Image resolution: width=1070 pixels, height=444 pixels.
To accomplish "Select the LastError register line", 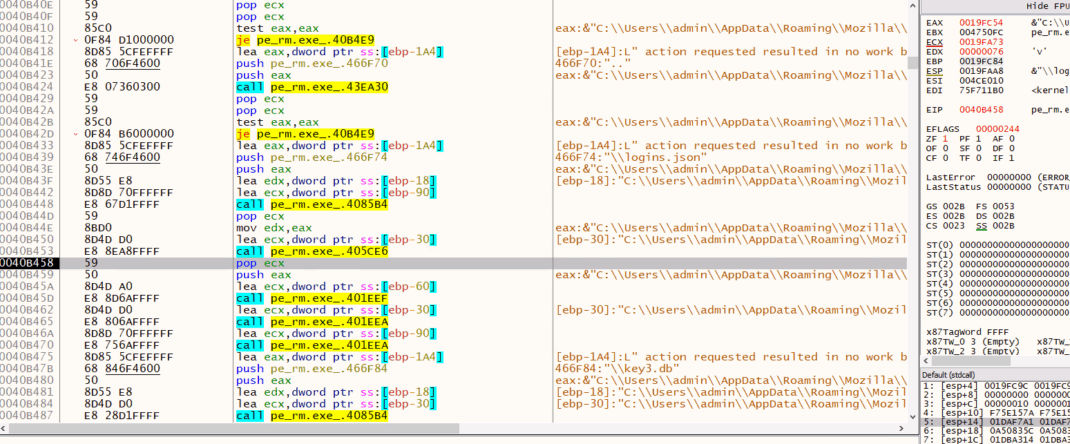I will 998,177.
